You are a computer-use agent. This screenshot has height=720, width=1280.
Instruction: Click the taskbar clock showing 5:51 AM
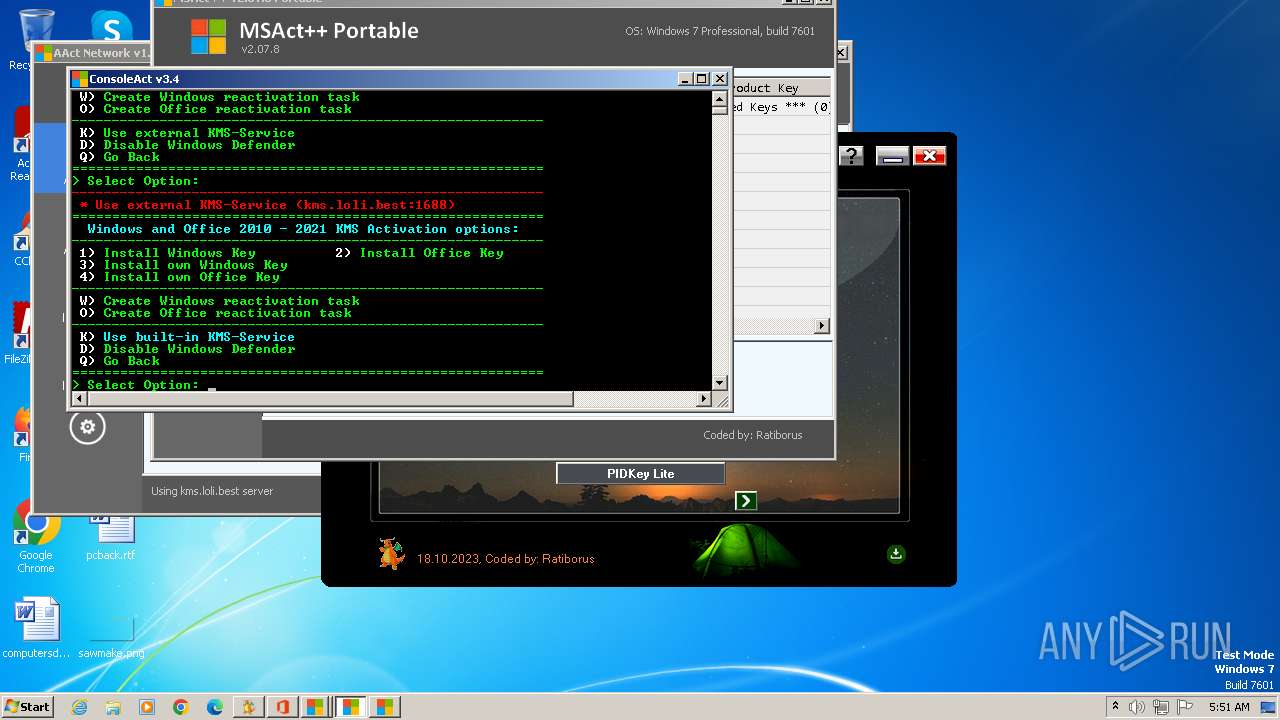(x=1229, y=707)
